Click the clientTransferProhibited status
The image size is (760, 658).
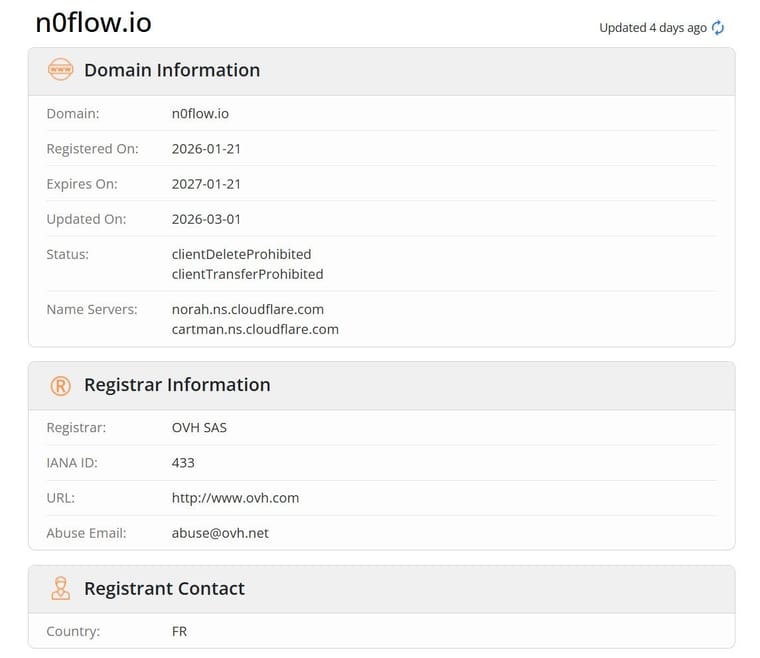click(x=247, y=274)
